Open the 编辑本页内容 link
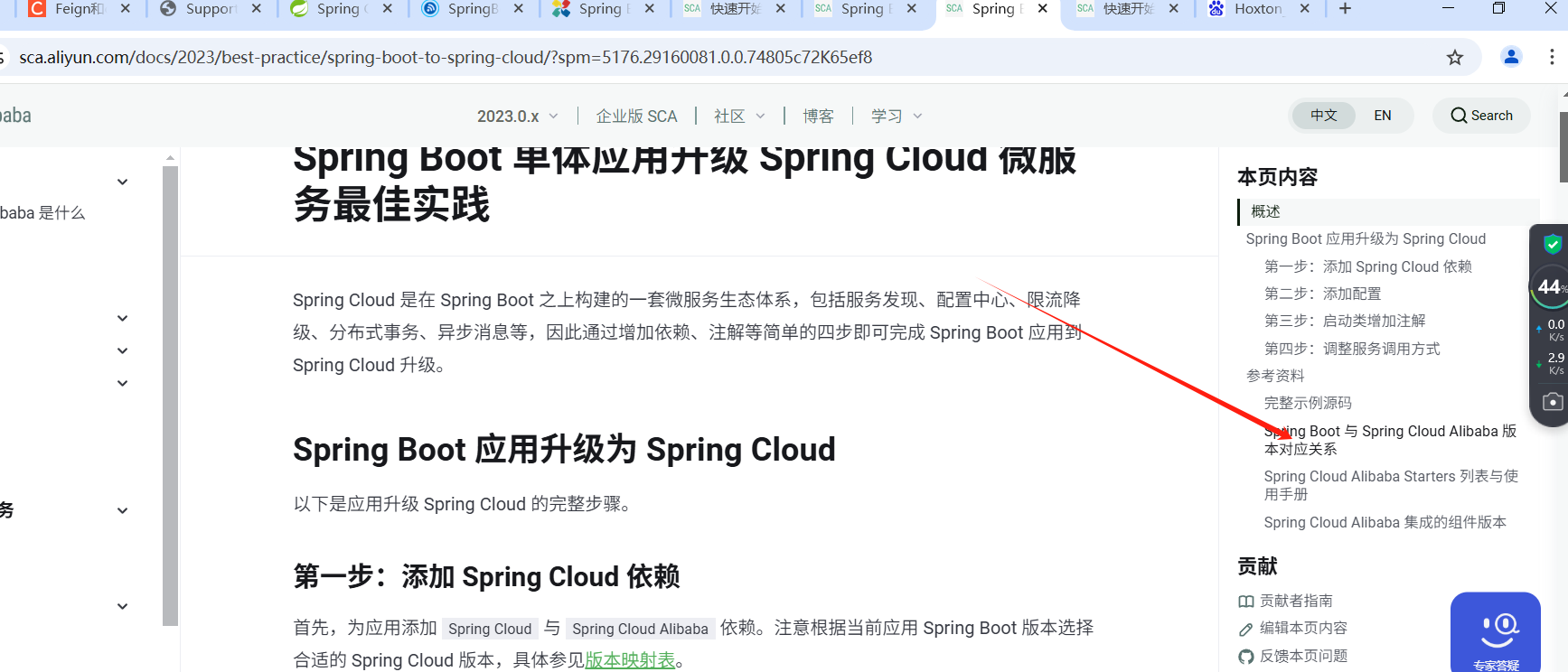 pos(1303,628)
